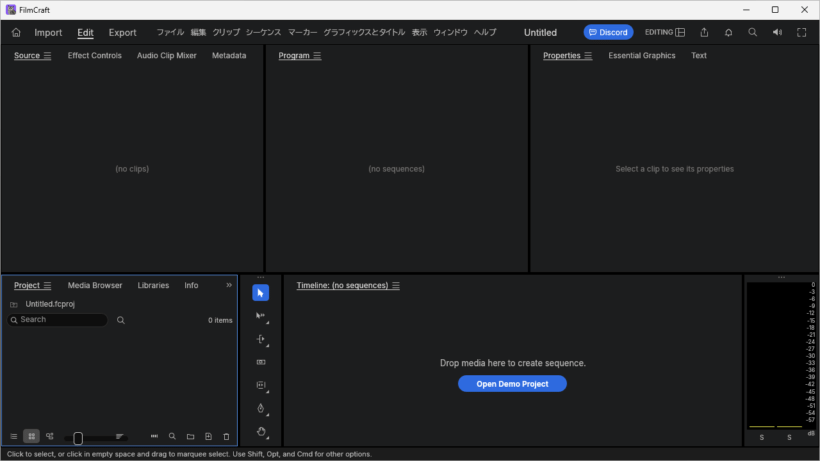
Task: Click the project folder icon beside Untitled.fcproj
Action: (14, 304)
